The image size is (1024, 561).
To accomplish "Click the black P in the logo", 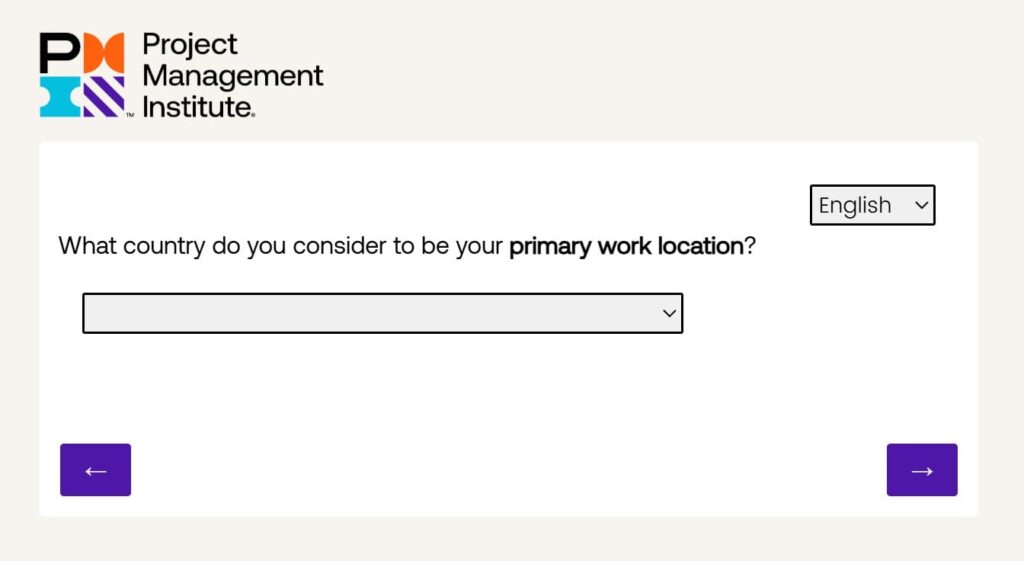I will [59, 53].
